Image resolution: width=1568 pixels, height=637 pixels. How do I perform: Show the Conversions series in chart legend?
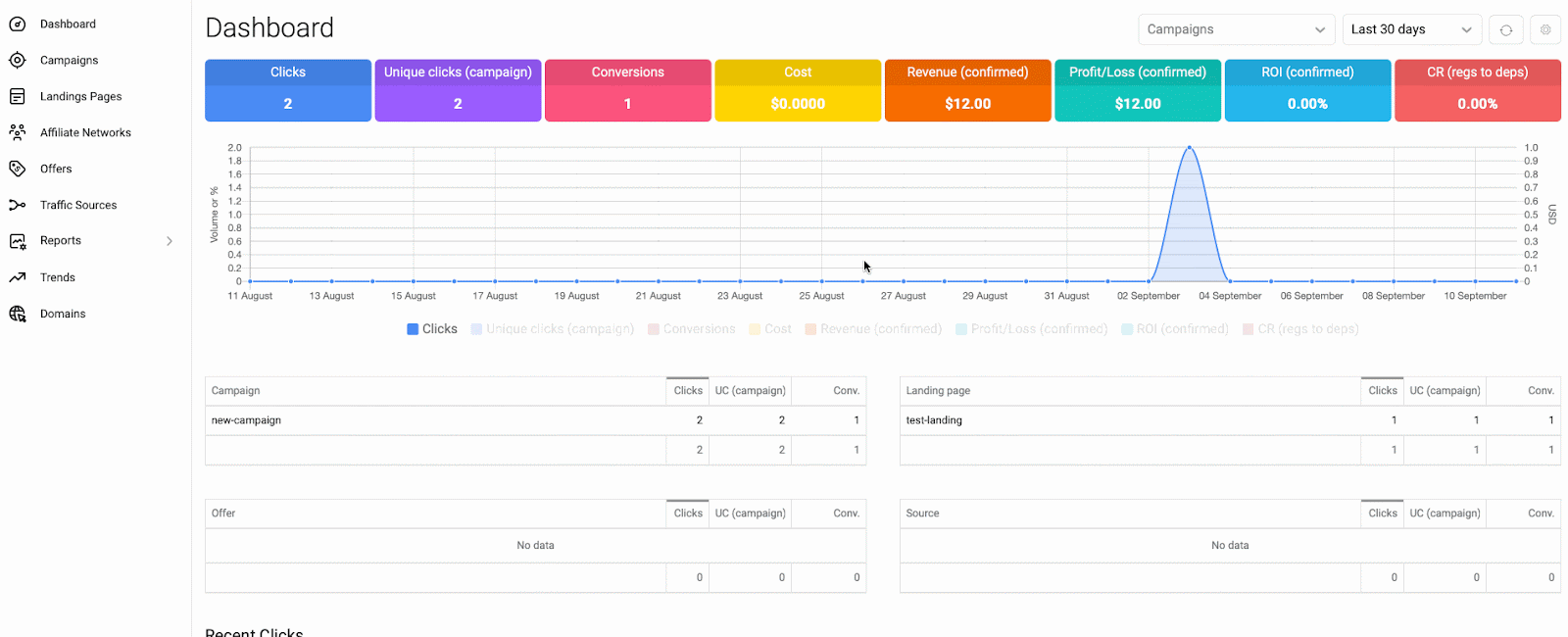[691, 329]
